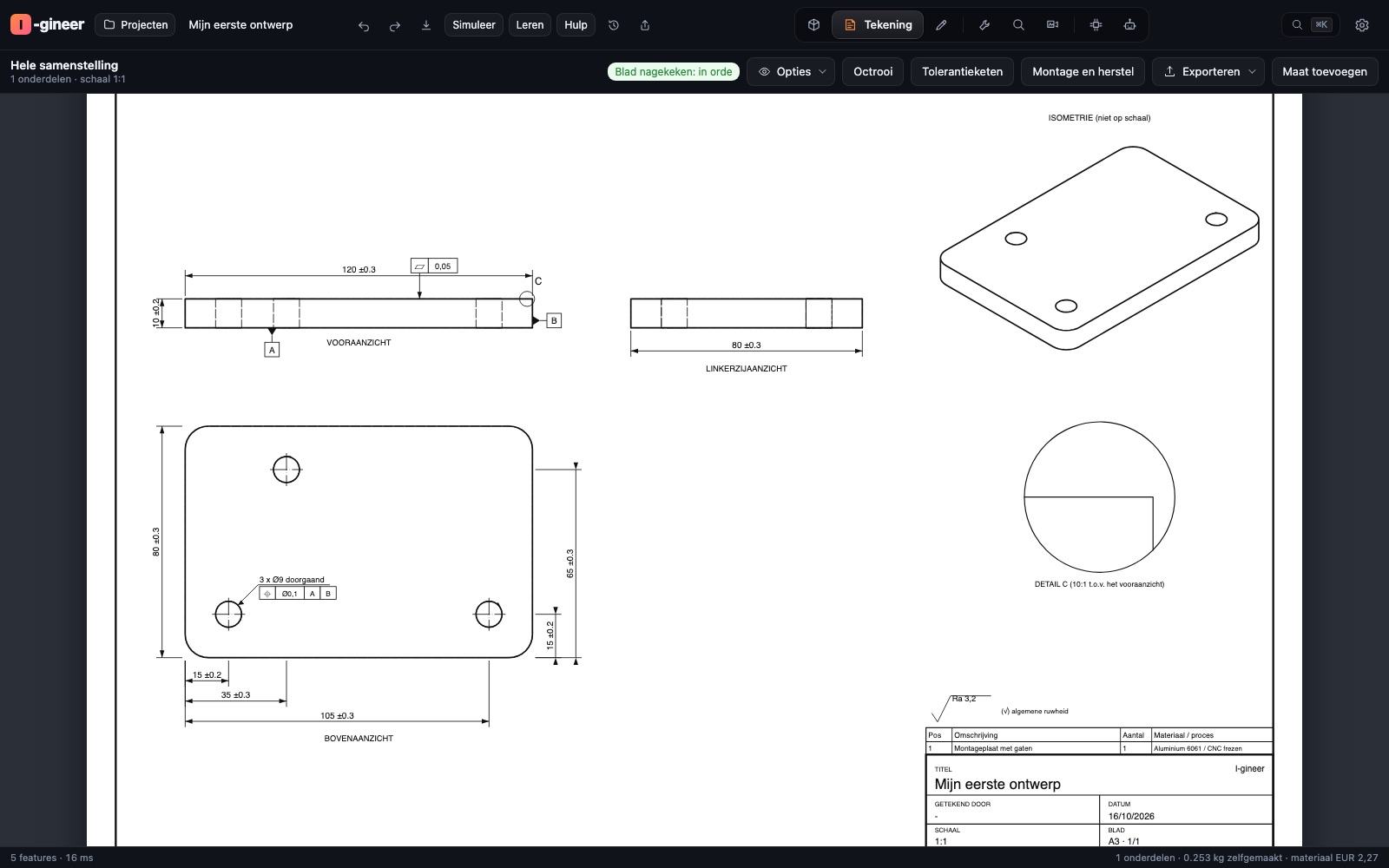Click datum label B on front view
The height and width of the screenshot is (868, 1389).
click(x=554, y=321)
